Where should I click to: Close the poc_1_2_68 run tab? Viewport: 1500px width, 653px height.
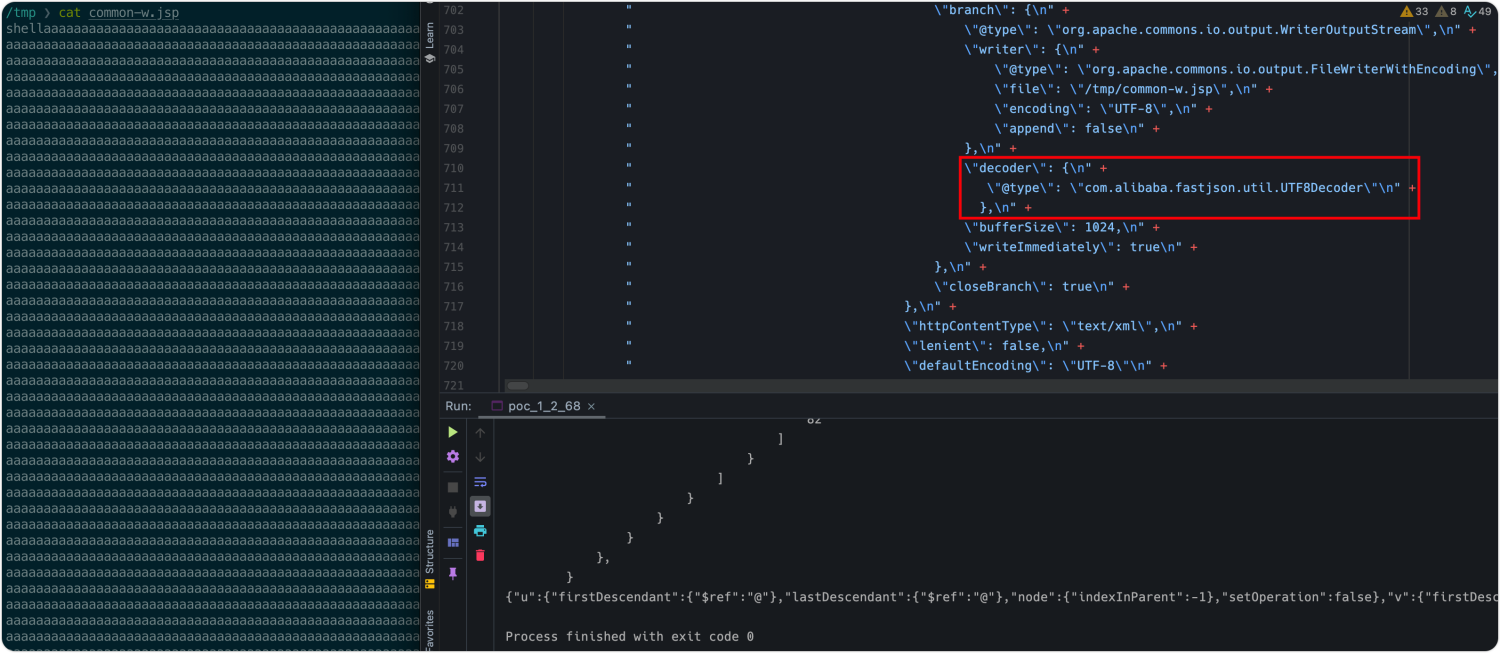point(591,407)
